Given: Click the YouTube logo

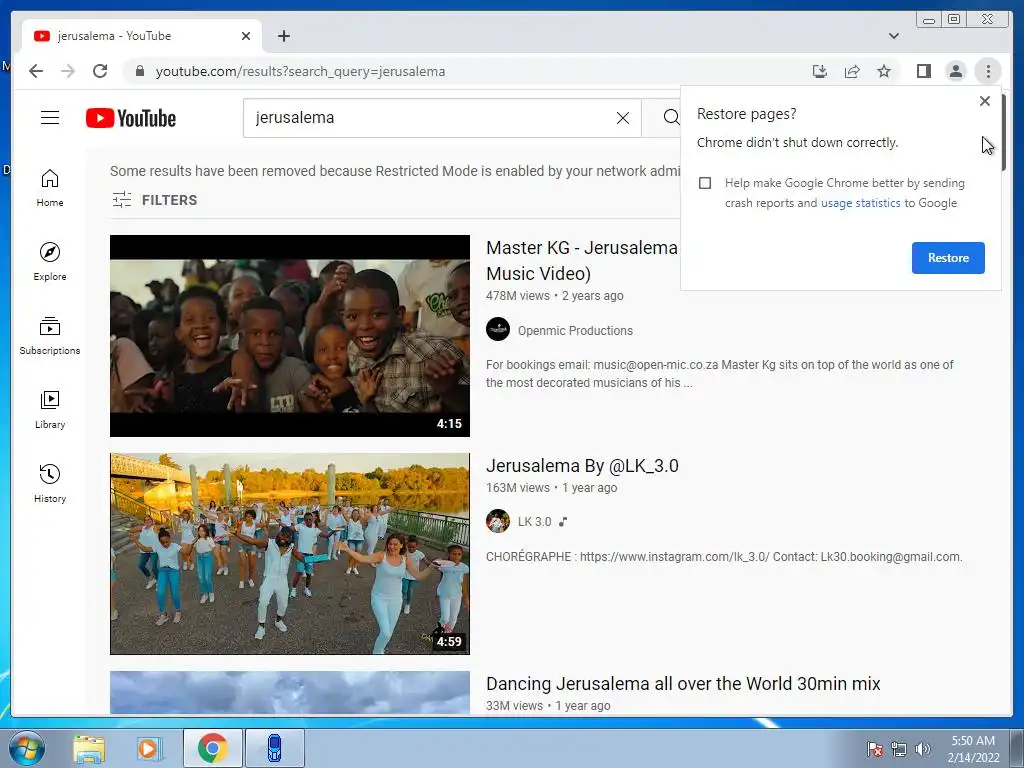Looking at the screenshot, I should 131,118.
